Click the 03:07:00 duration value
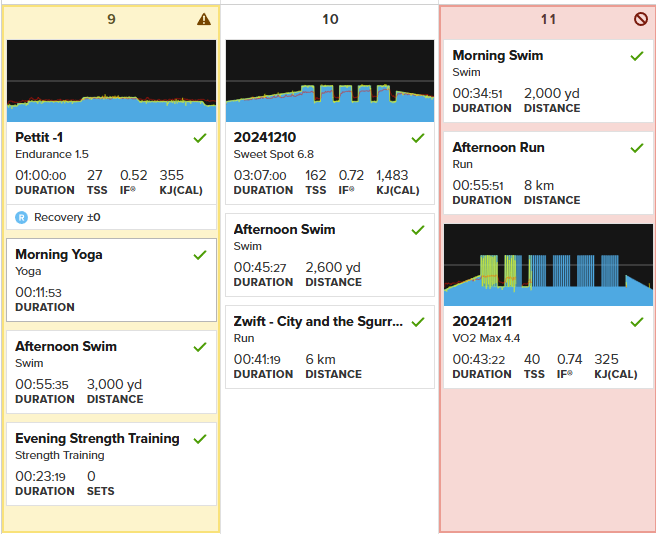The image size is (656, 534). coord(260,175)
